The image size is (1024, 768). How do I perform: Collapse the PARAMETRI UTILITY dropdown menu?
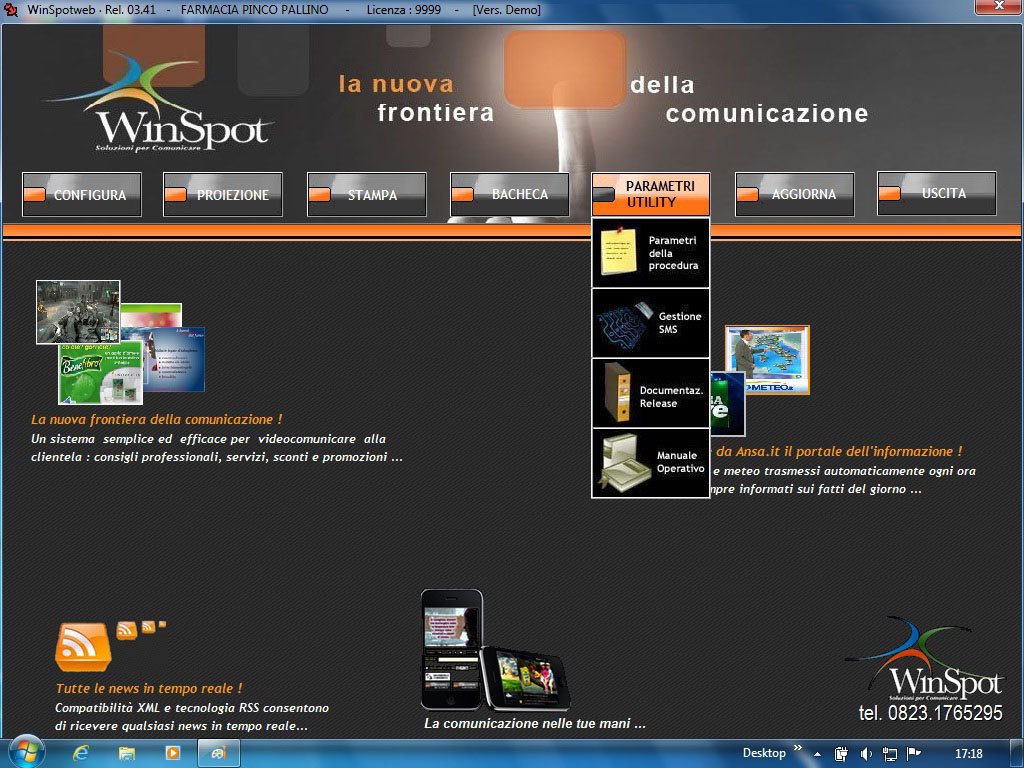click(651, 194)
